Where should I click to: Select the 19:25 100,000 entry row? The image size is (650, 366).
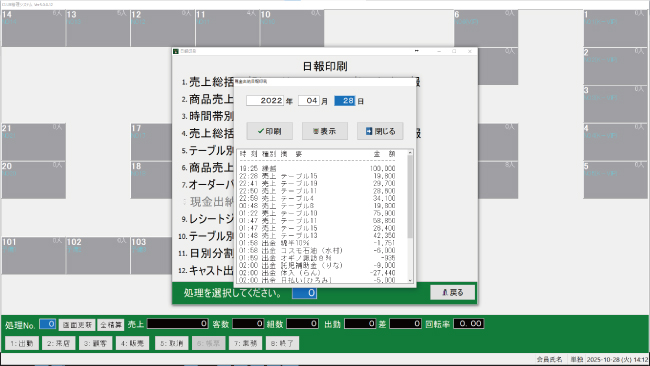pos(317,168)
